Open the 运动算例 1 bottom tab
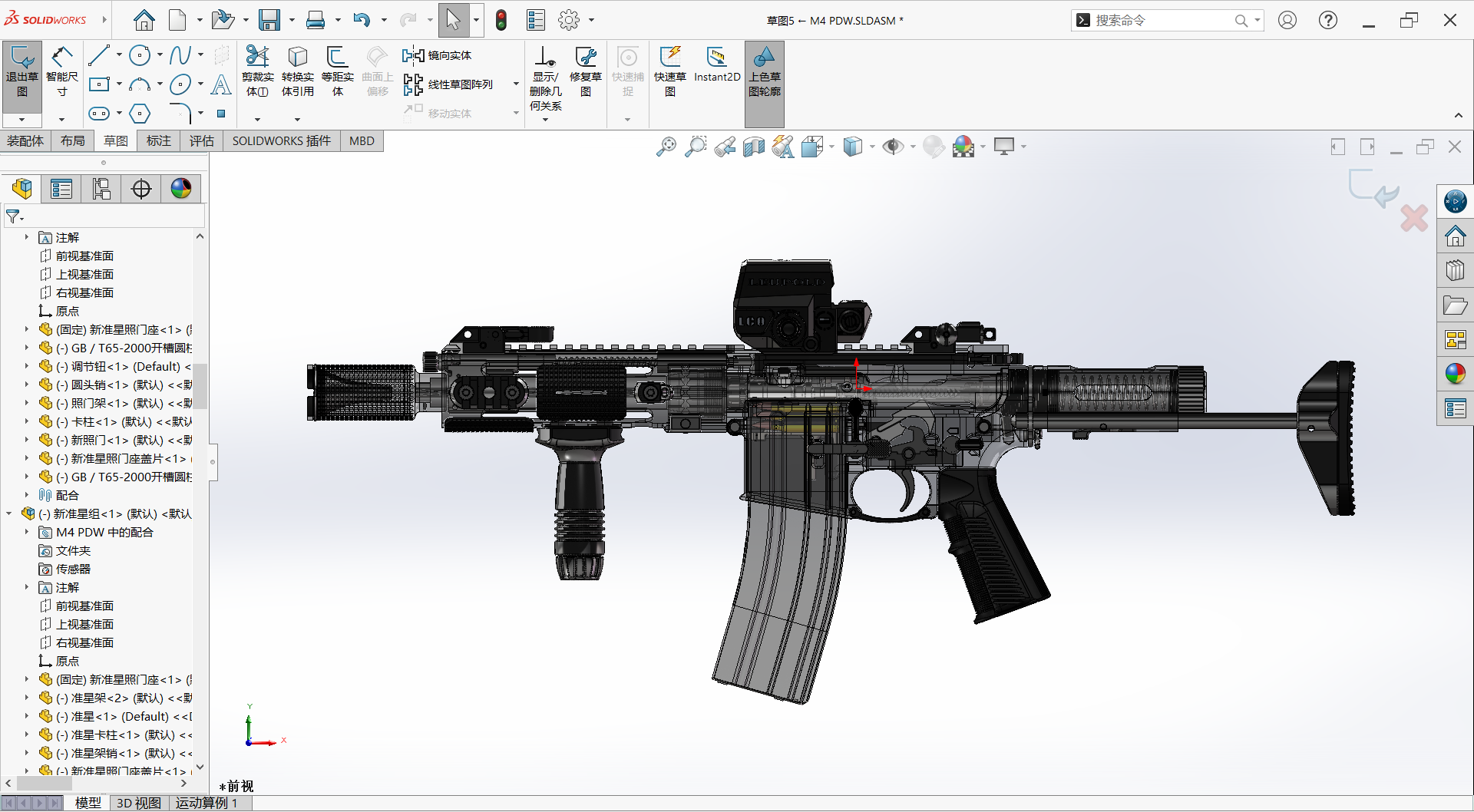This screenshot has width=1474, height=812. (x=207, y=803)
